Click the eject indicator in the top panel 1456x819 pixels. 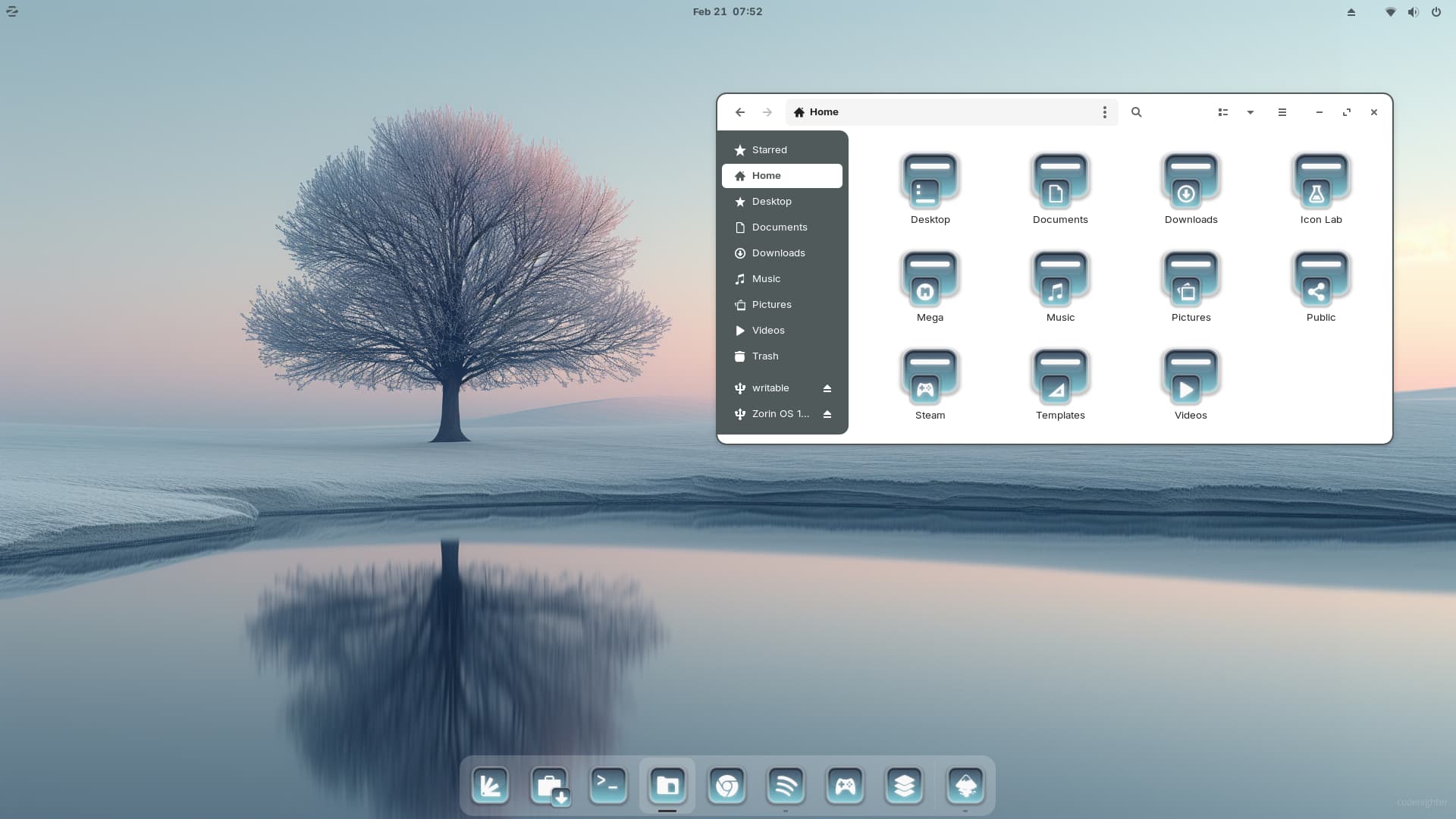pos(1351,12)
